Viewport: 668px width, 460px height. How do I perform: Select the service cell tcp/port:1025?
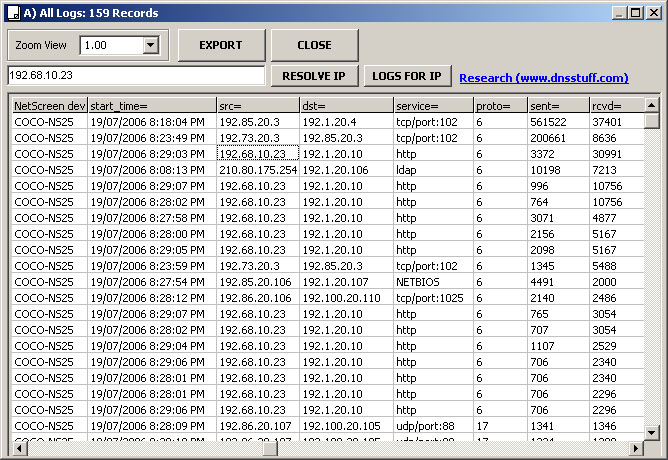pos(433,298)
